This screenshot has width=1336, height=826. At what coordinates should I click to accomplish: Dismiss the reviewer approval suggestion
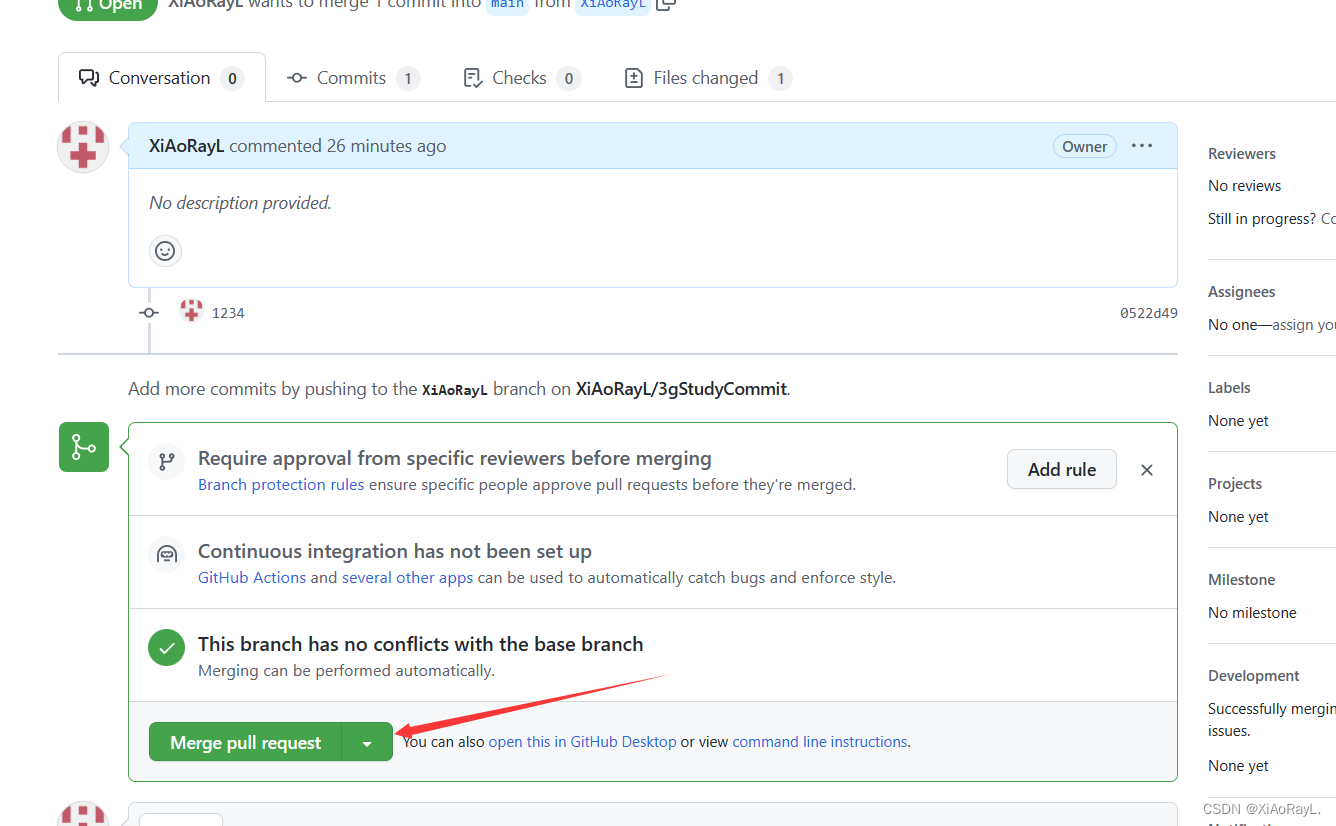coord(1147,470)
